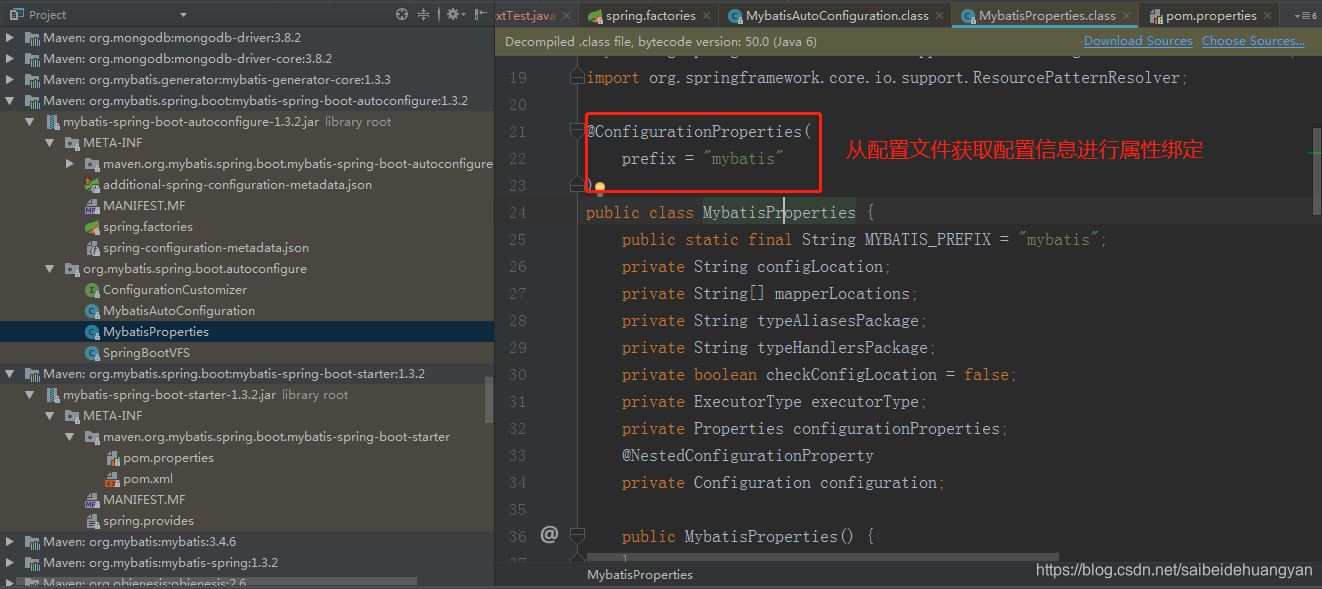The height and width of the screenshot is (589, 1322).
Task: Switch to MybatisAutoConfiguration.class tab
Action: [836, 16]
